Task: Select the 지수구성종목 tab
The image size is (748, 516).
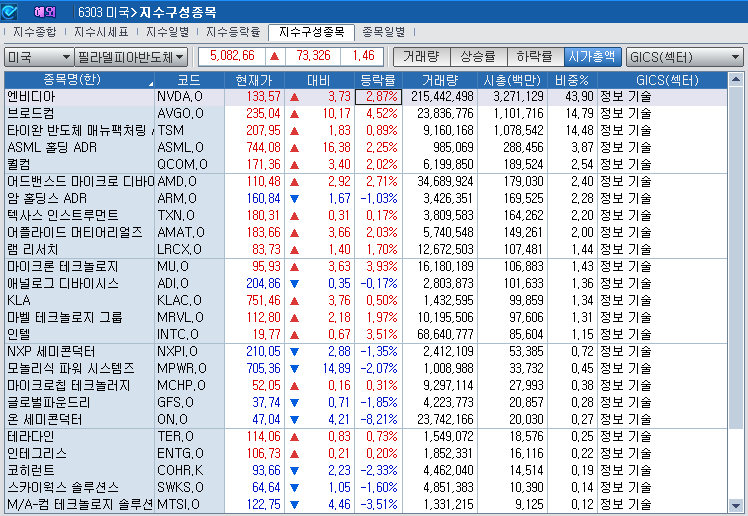Action: pos(312,32)
